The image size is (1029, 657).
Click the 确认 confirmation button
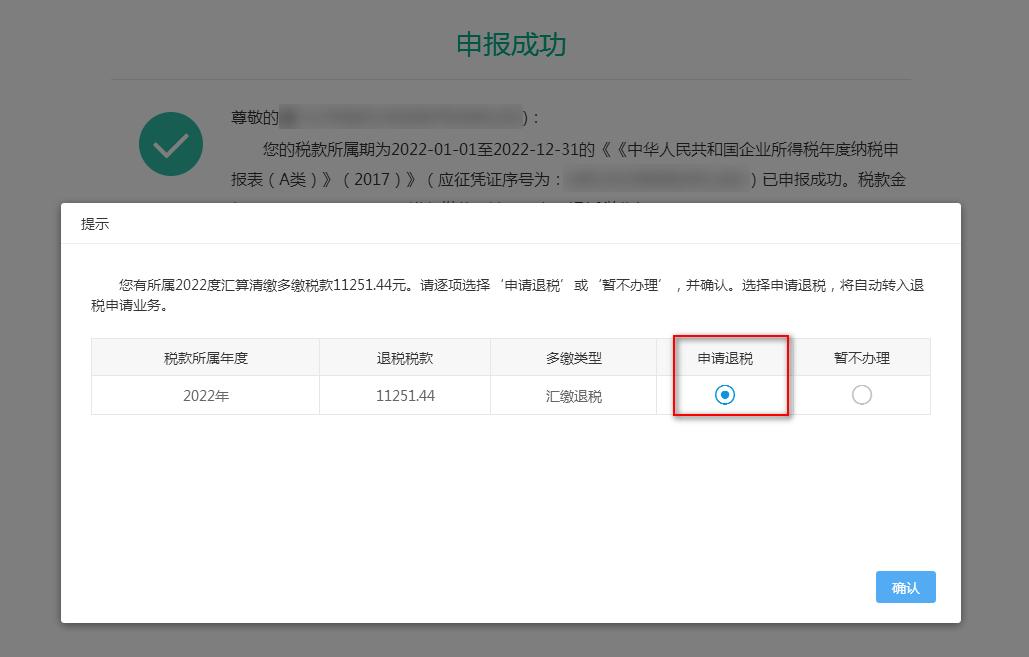(x=904, y=587)
